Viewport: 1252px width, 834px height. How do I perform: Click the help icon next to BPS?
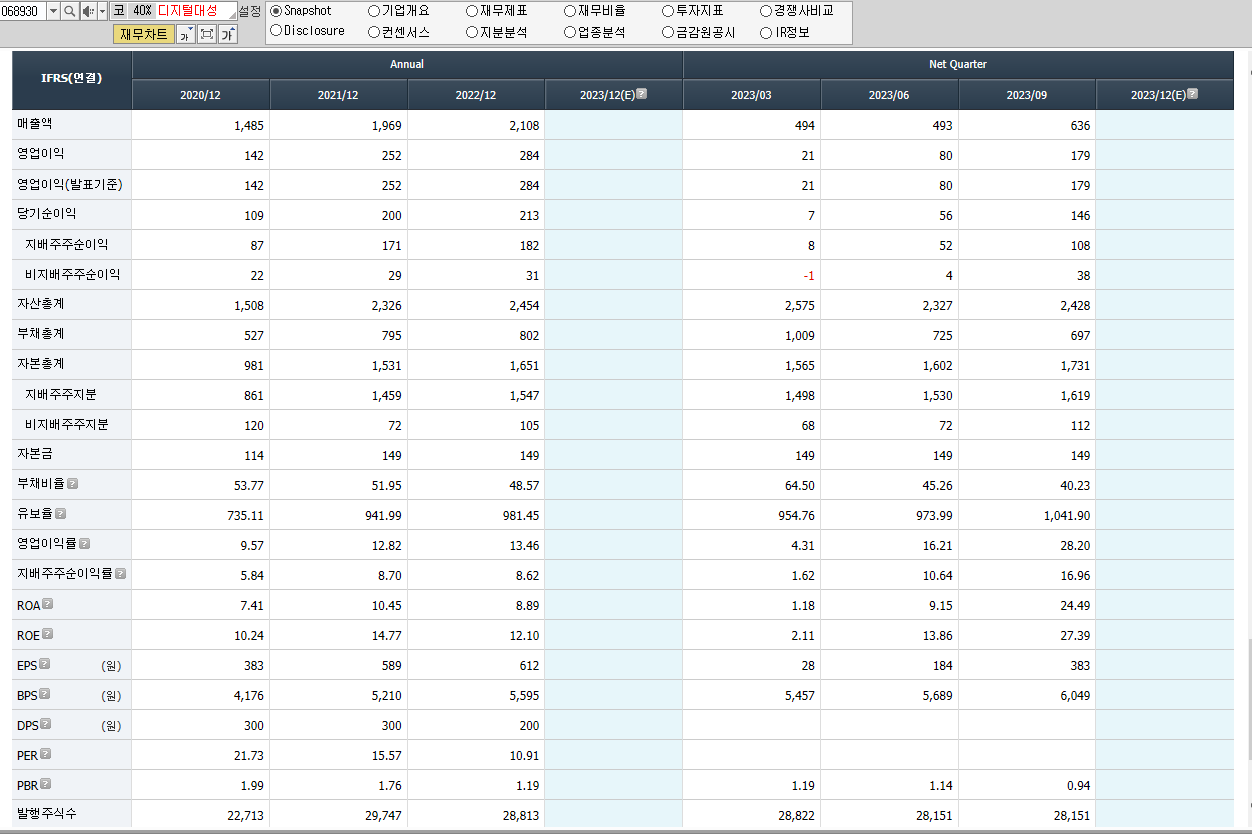(44, 694)
